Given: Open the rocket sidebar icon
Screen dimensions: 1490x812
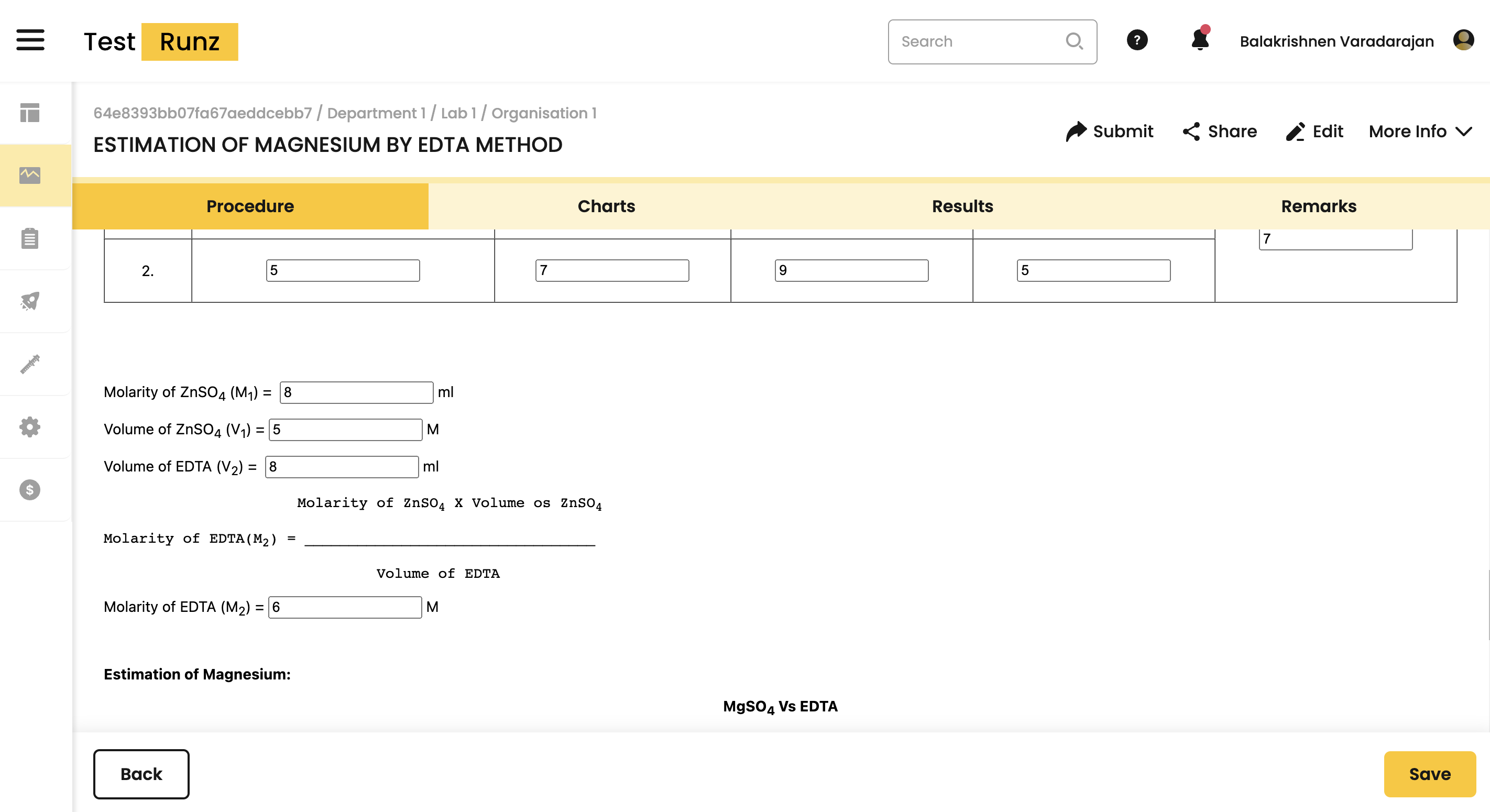Looking at the screenshot, I should pos(30,301).
